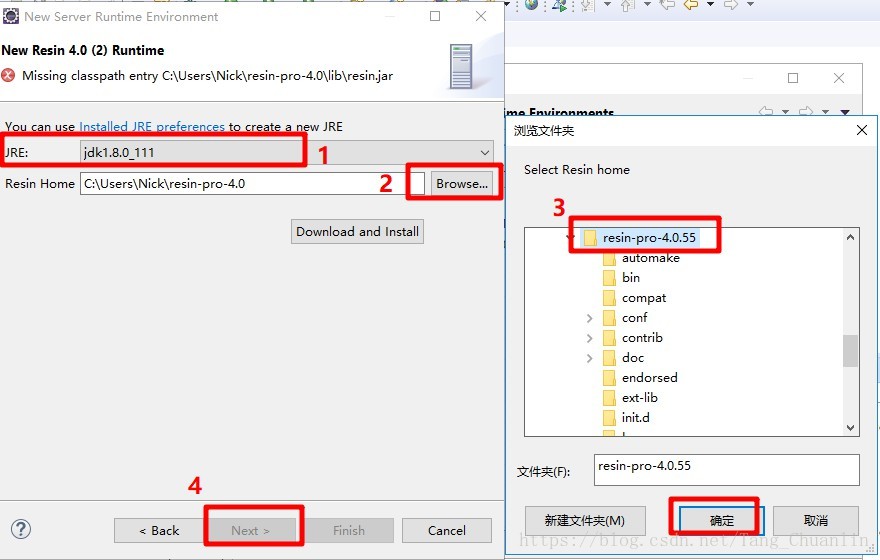Click the folder tree scrollbar up arrow
Viewport: 880px width, 560px height.
pyautogui.click(x=850, y=237)
